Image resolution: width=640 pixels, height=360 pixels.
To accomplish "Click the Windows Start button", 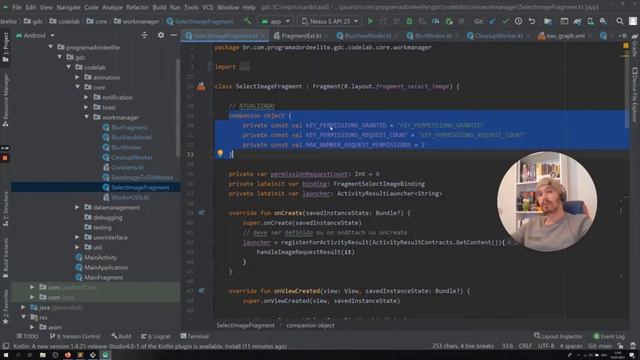I will click(5, 355).
